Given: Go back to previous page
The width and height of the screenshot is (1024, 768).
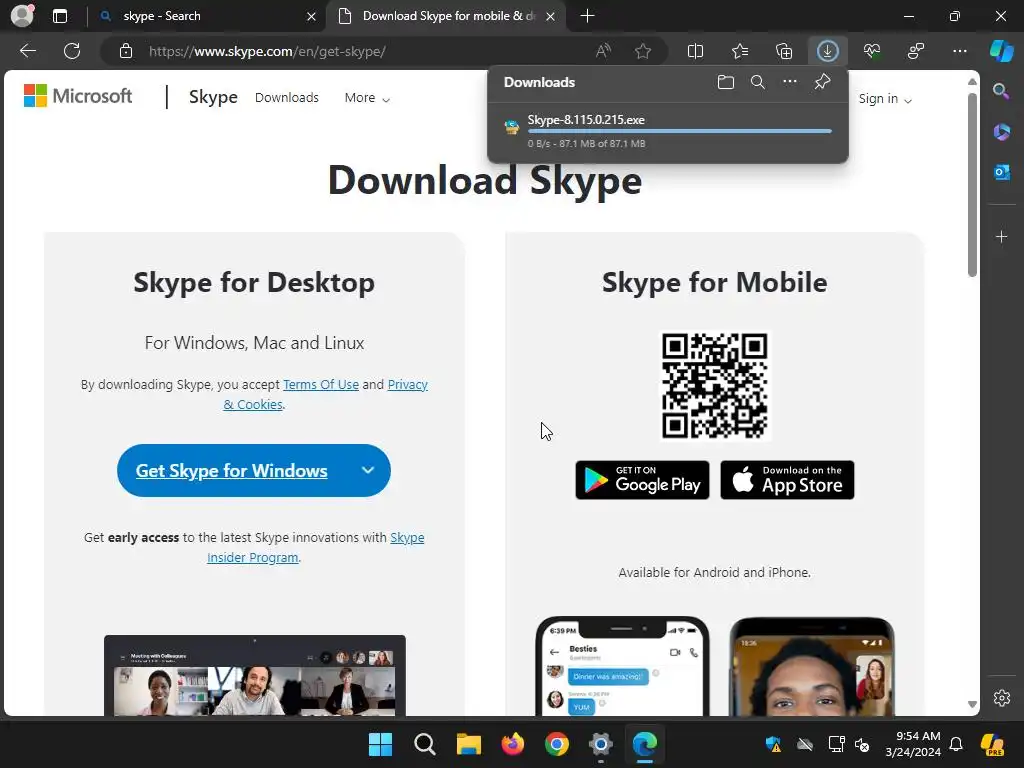Looking at the screenshot, I should point(28,51).
